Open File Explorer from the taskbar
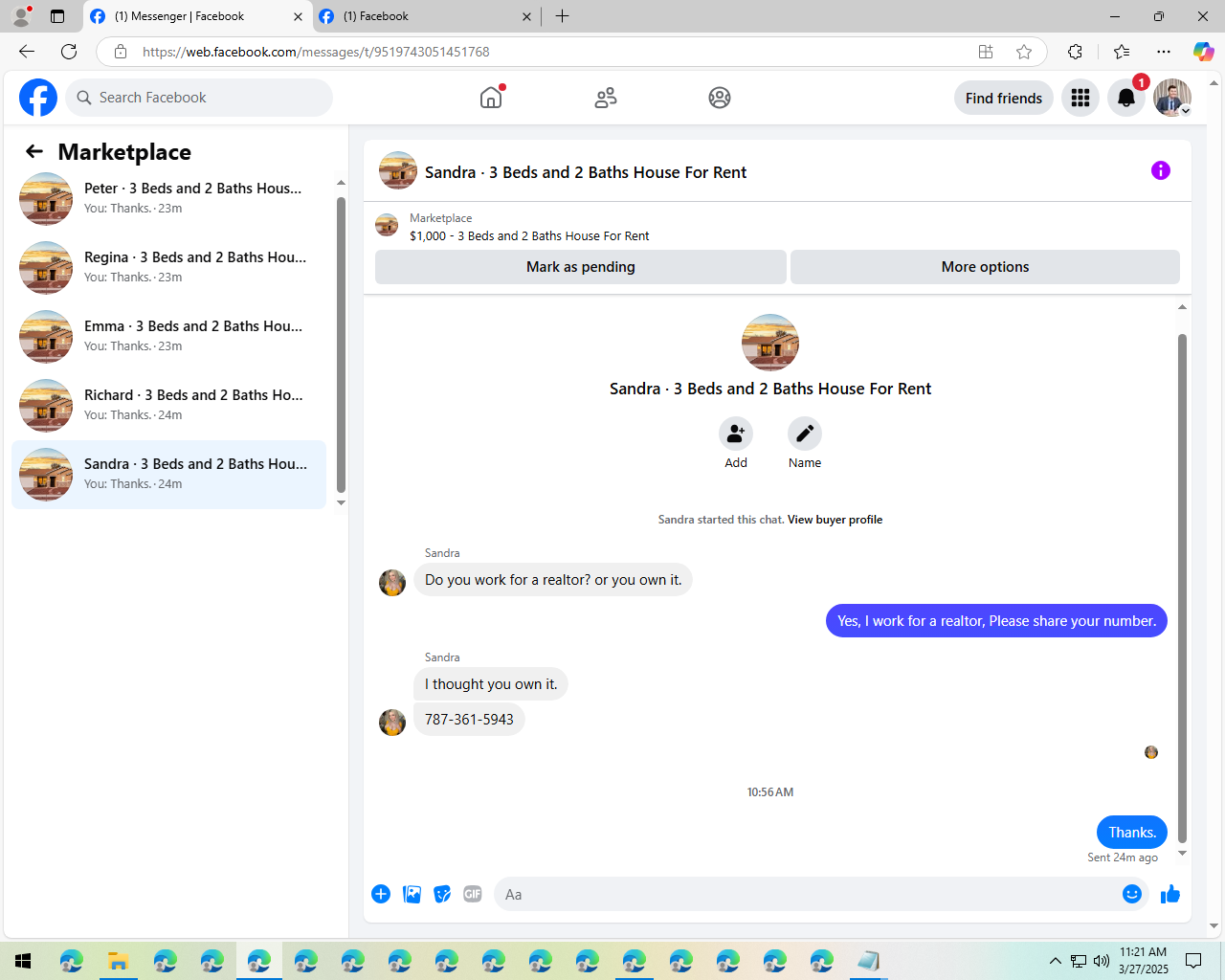Image resolution: width=1225 pixels, height=980 pixels. [118, 961]
